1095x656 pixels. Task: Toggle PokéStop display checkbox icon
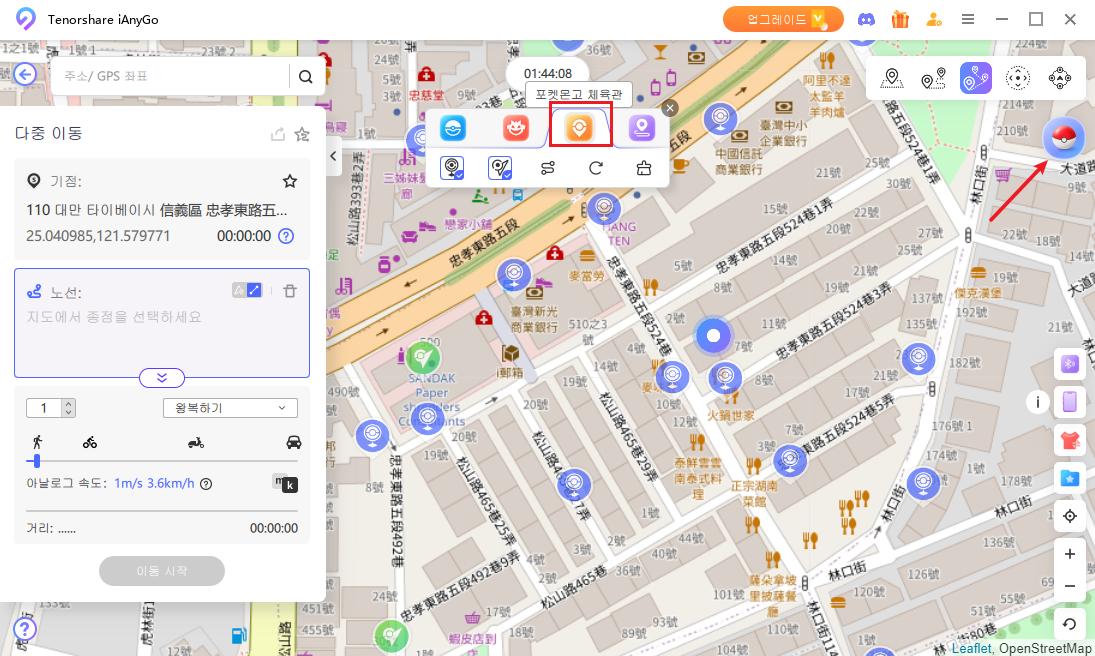pyautogui.click(x=452, y=168)
